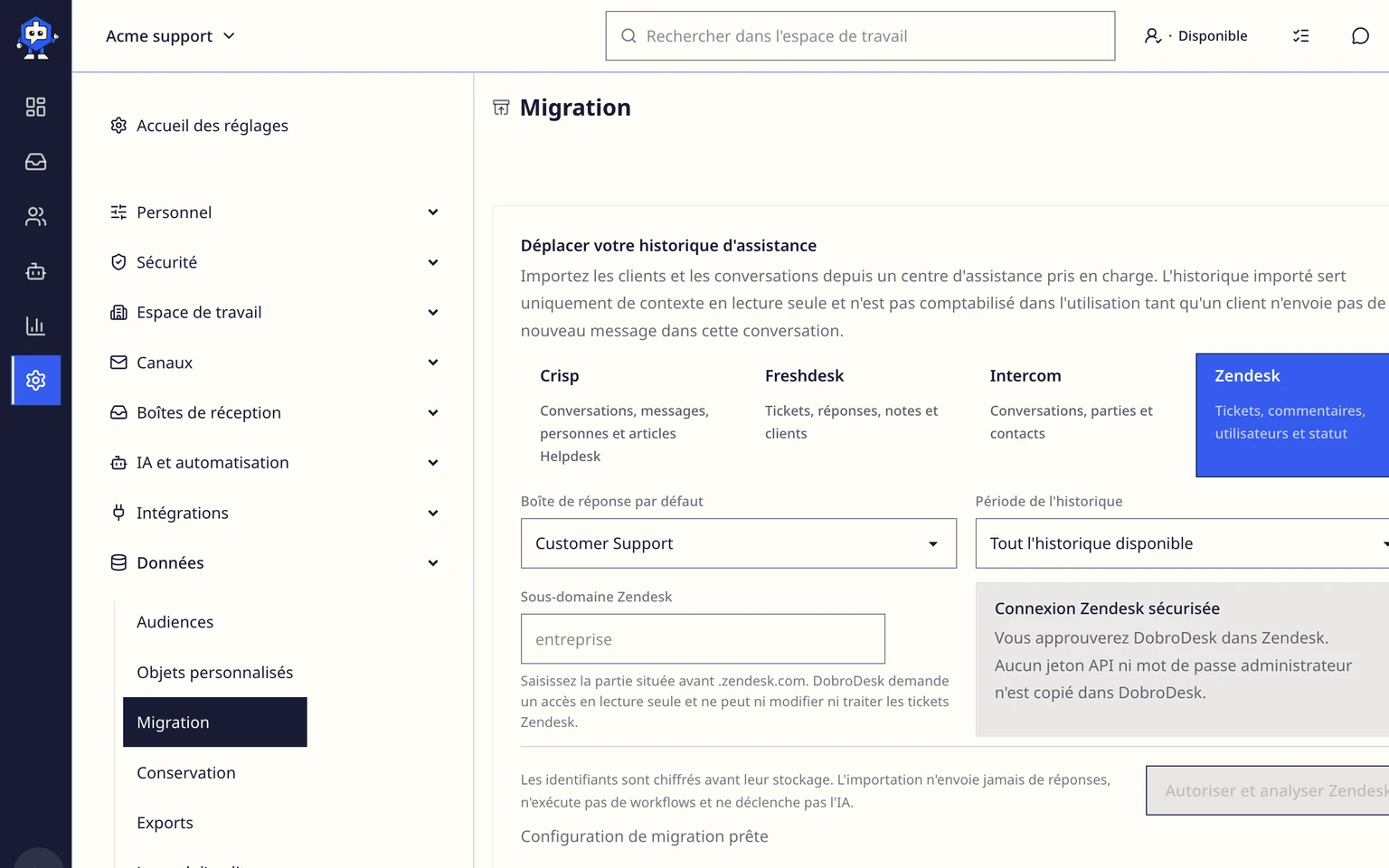The height and width of the screenshot is (868, 1389).
Task: Open the chat bubble icon in header
Action: 1360,36
